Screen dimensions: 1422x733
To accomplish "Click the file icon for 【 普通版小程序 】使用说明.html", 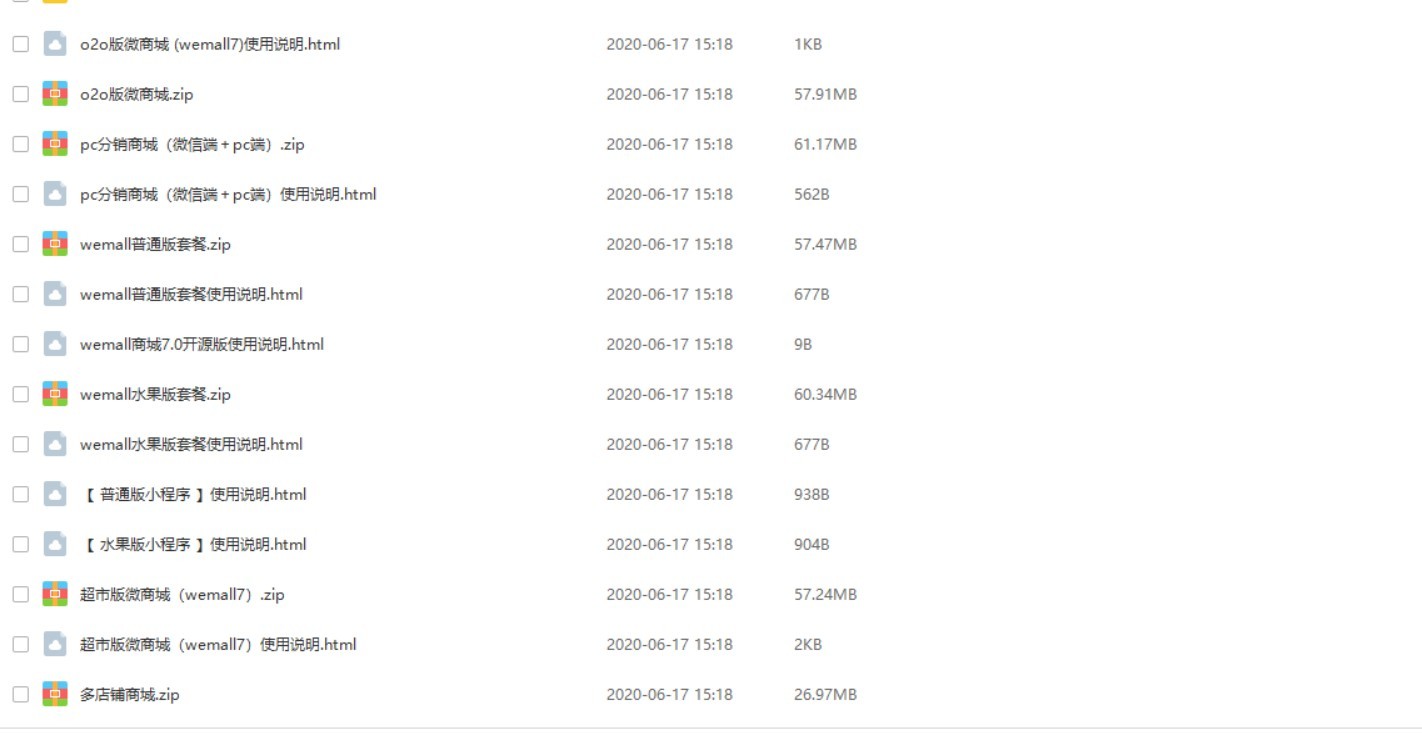I will (55, 494).
